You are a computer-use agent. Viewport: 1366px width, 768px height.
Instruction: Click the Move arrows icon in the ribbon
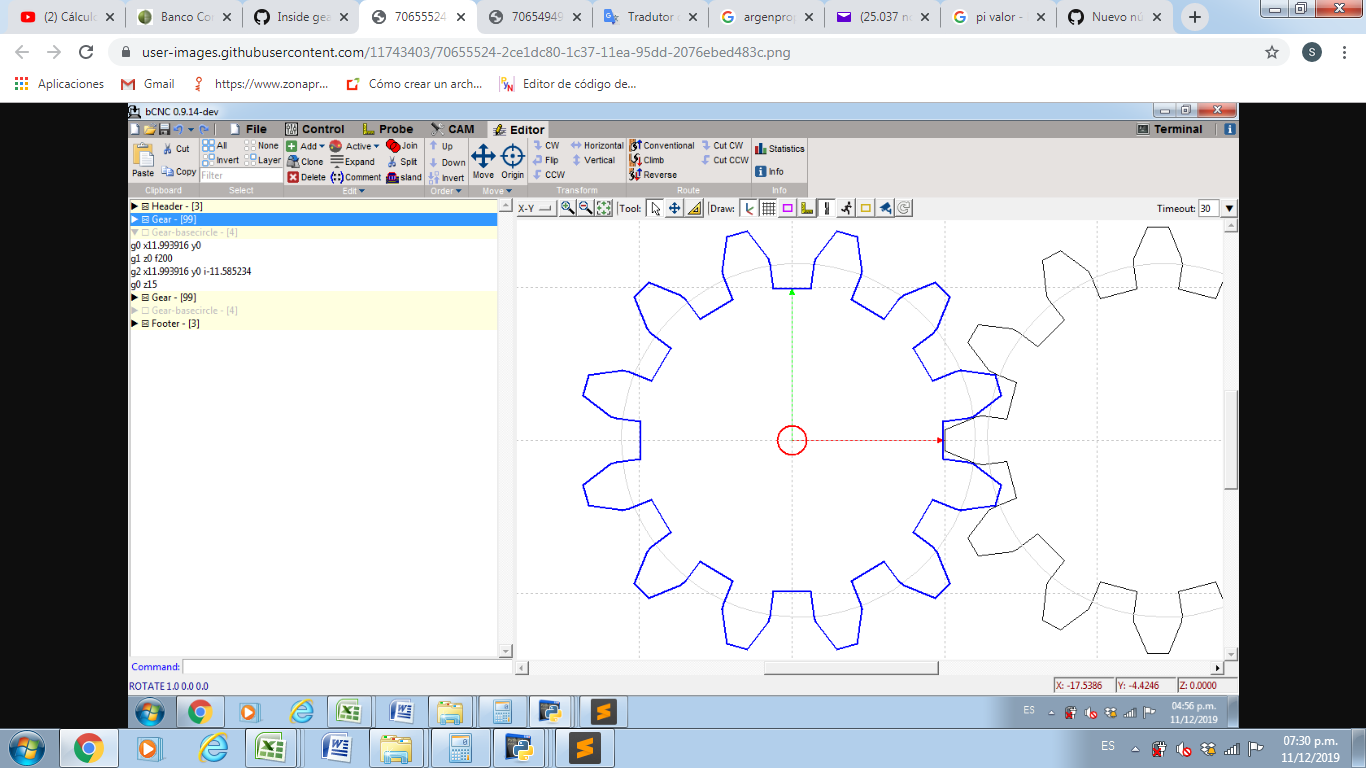pyautogui.click(x=483, y=156)
